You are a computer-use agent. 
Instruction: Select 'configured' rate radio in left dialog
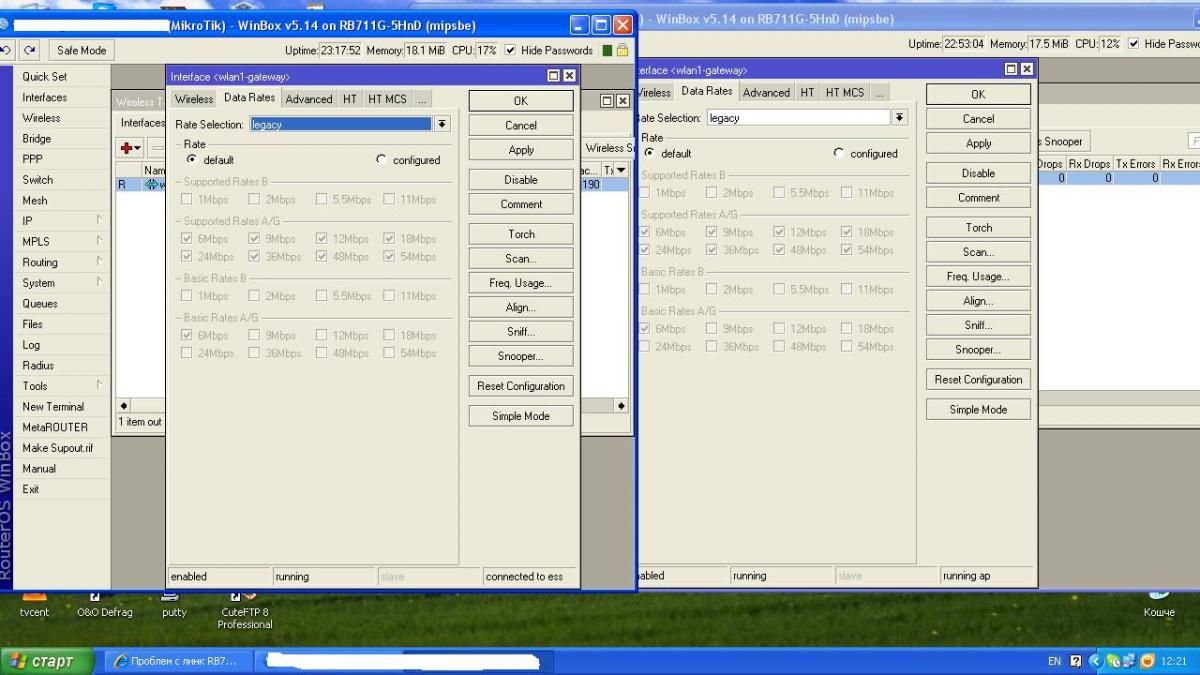pyautogui.click(x=382, y=160)
